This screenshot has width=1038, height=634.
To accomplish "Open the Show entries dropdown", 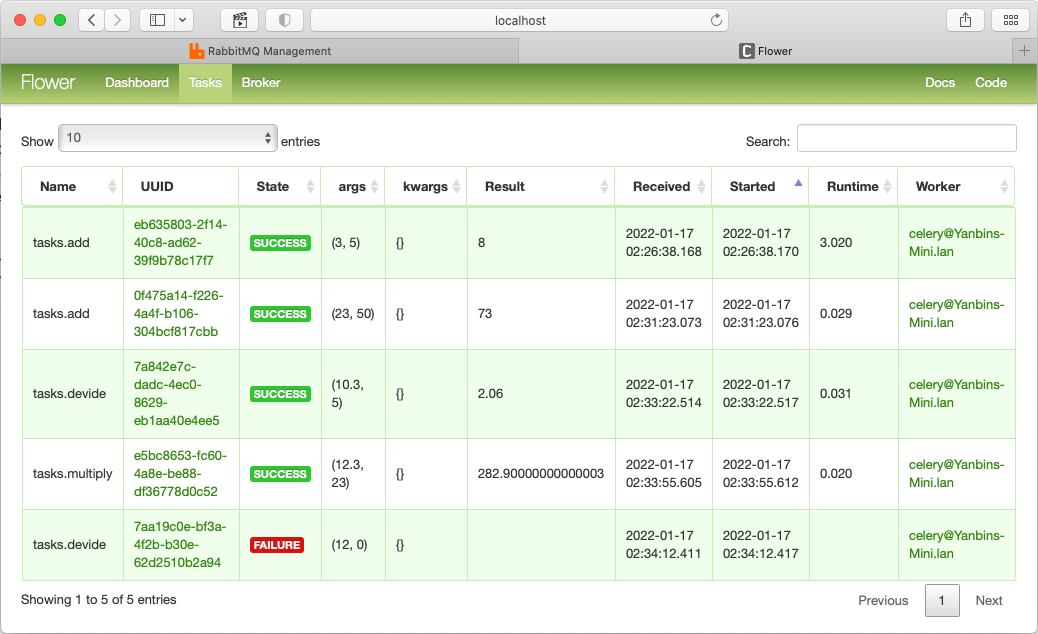I will 167,138.
